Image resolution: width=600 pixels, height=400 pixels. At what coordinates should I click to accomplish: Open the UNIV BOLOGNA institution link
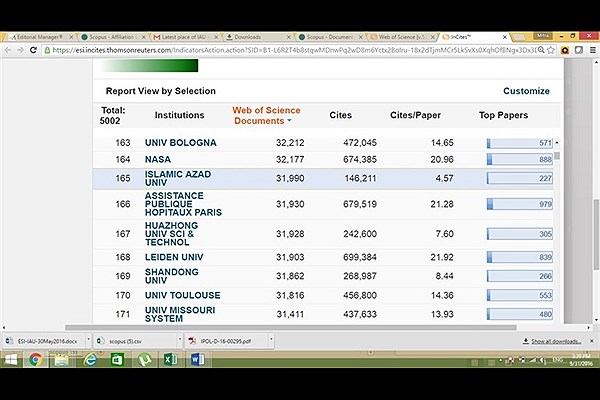[x=181, y=143]
